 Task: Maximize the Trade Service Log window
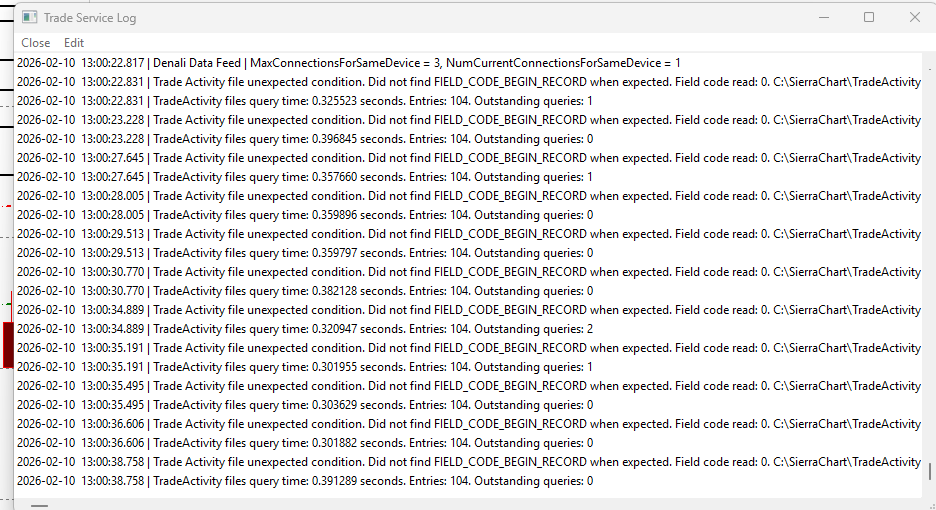(x=869, y=18)
